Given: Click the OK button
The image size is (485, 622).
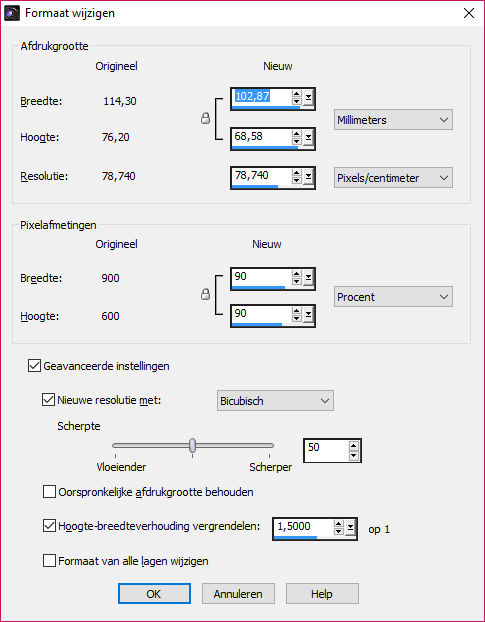Looking at the screenshot, I should pos(154,593).
